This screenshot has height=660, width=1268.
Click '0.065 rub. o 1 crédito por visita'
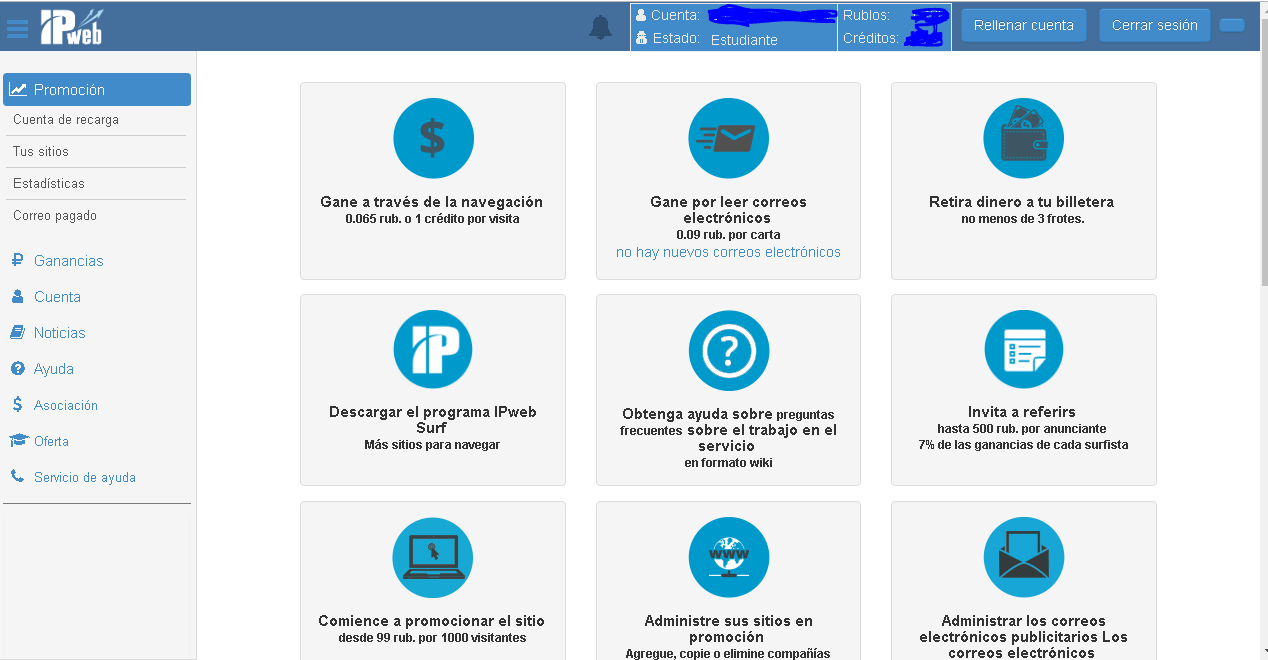click(432, 219)
